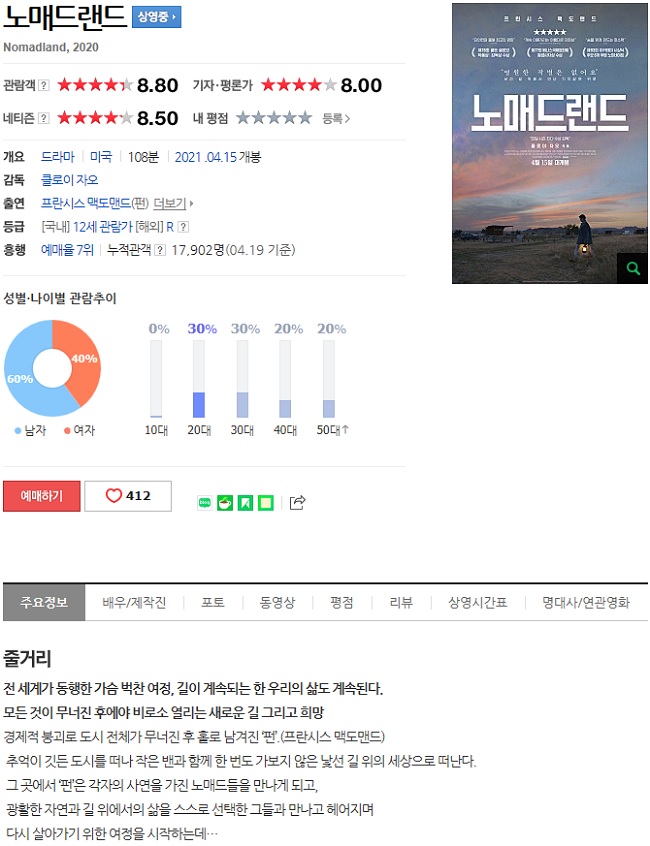Click the Naver memo note icon
The height and width of the screenshot is (846, 650).
pyautogui.click(x=266, y=503)
